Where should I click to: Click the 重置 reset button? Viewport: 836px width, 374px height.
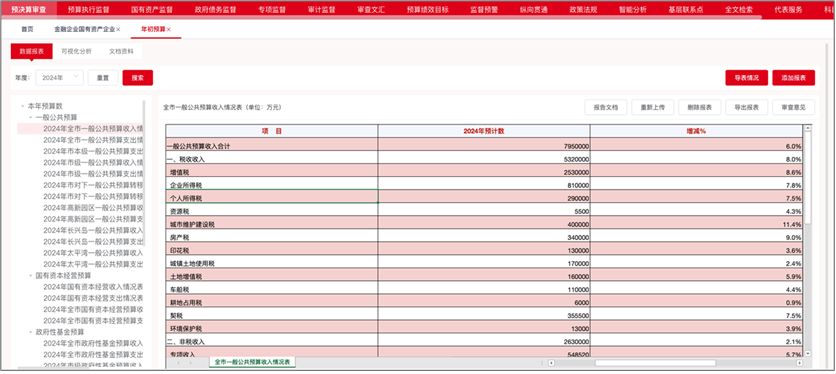pyautogui.click(x=103, y=77)
